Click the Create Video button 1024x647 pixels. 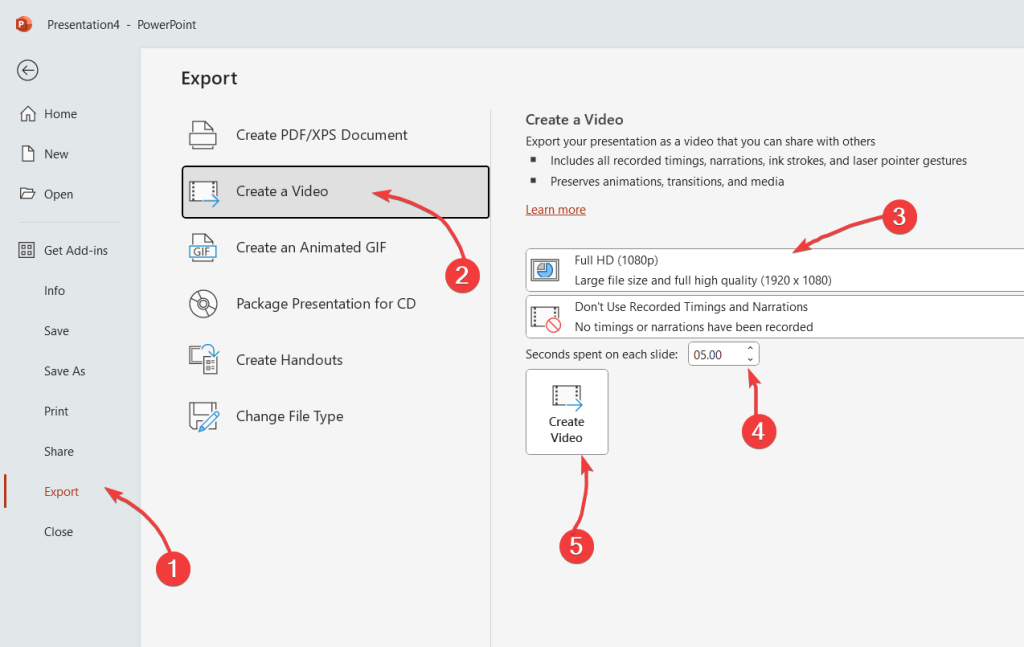pyautogui.click(x=567, y=412)
